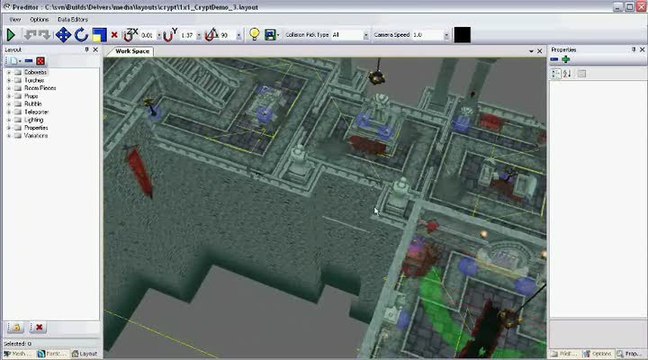Click the lock icon at the Layout panel bottom
This screenshot has width=648, height=360.
pyautogui.click(x=17, y=328)
